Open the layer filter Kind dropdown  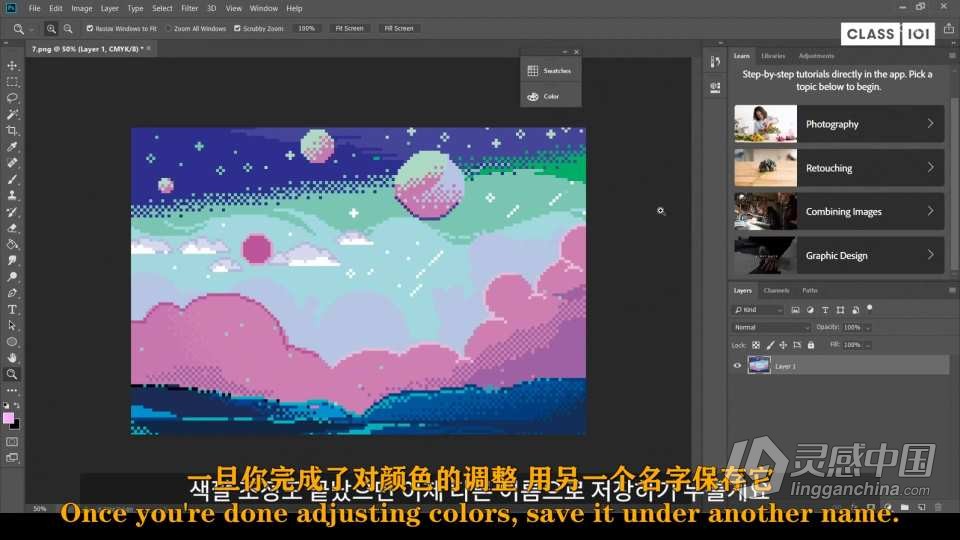pyautogui.click(x=759, y=310)
